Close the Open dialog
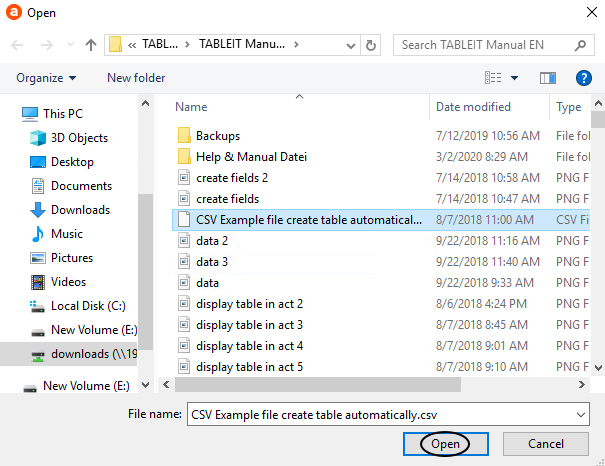605x466 pixels. point(591,12)
